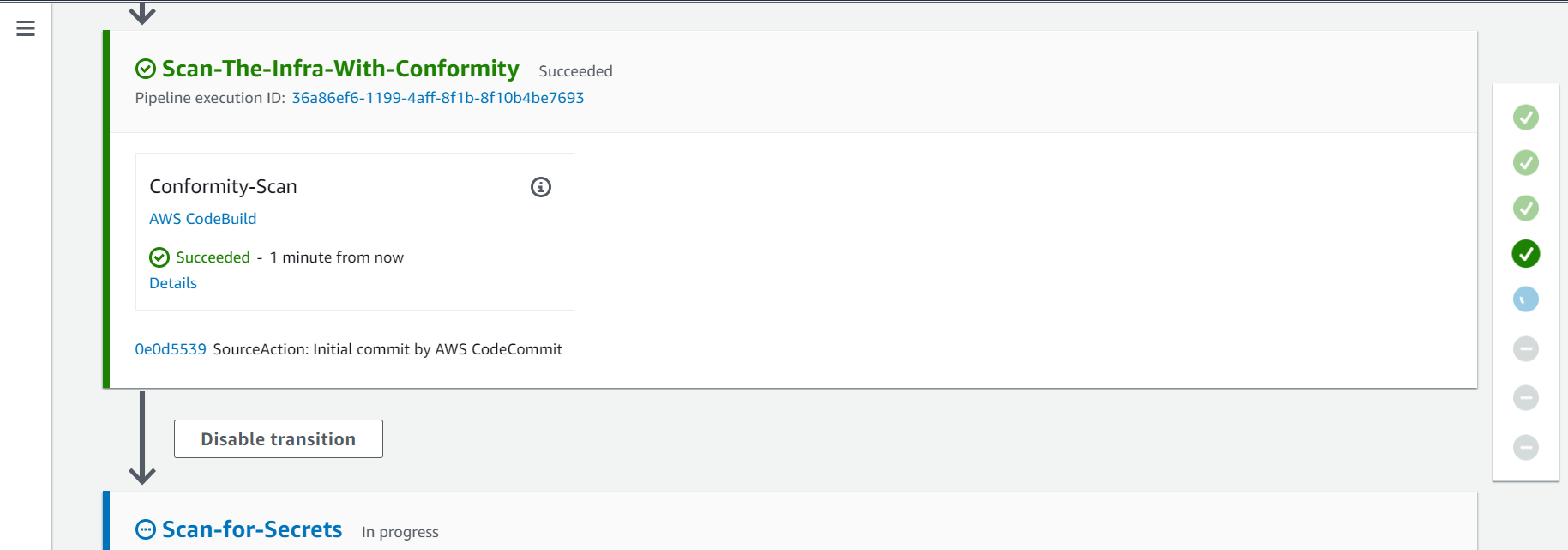Select the first gray pending stage indicator
This screenshot has width=1568, height=550.
[x=1526, y=349]
